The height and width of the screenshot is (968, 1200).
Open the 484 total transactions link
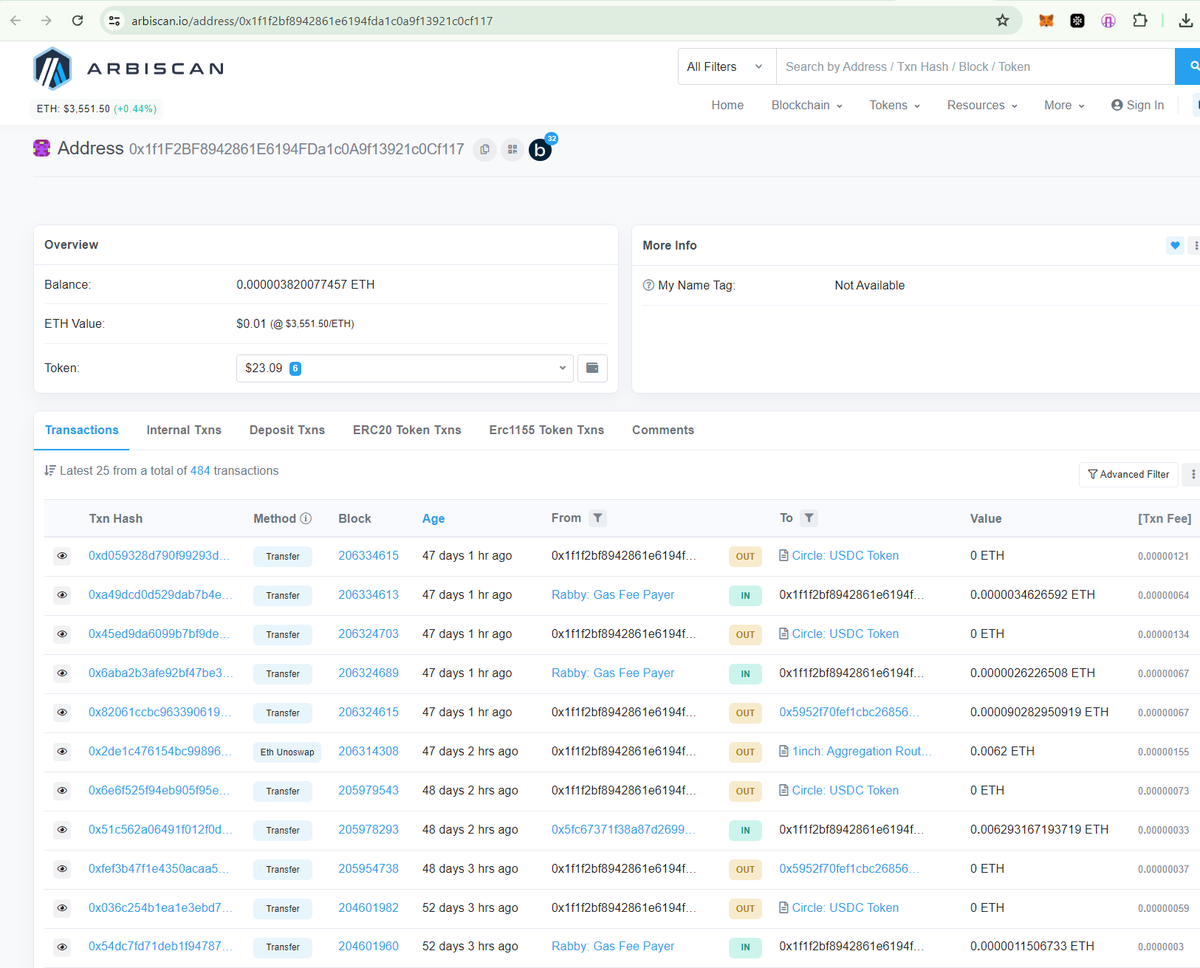[x=200, y=471]
